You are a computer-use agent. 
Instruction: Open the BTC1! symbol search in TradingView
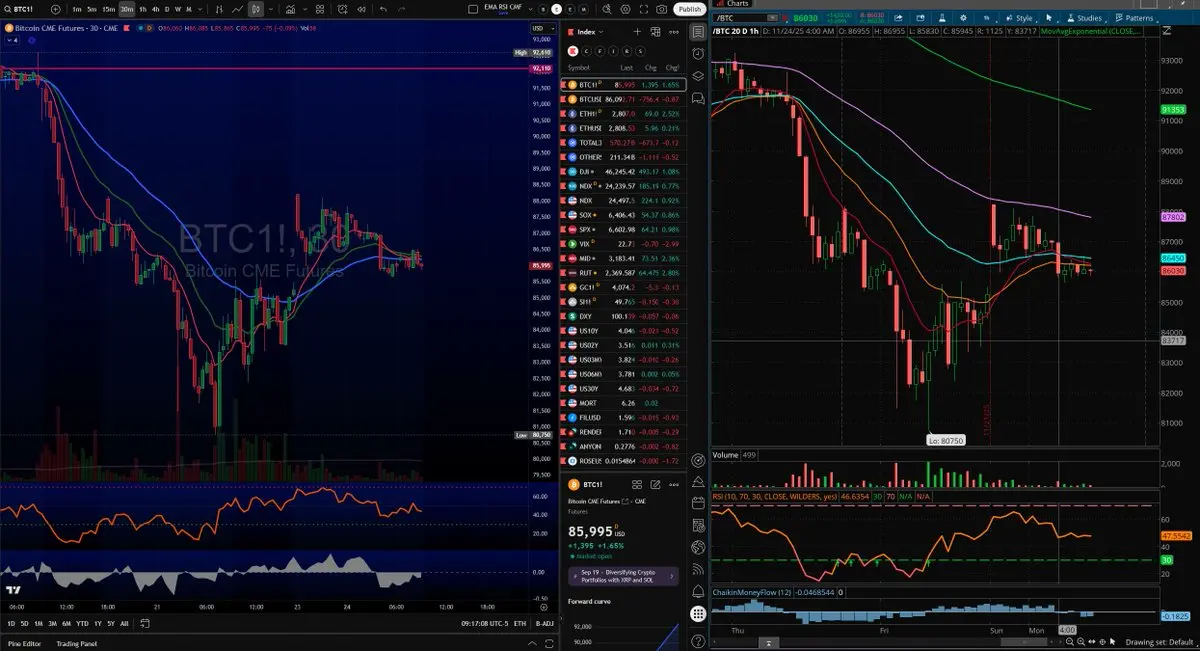point(20,9)
